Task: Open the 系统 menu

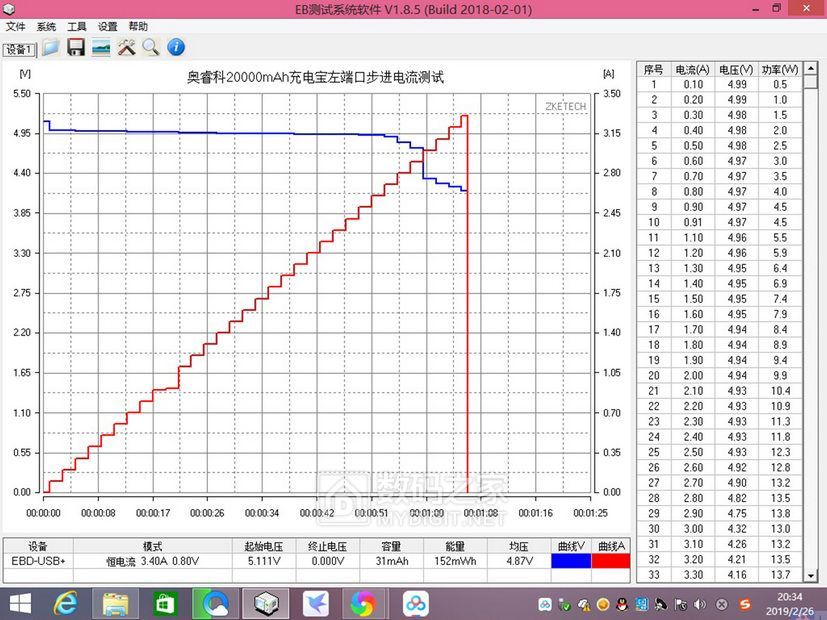Action: [x=47, y=27]
